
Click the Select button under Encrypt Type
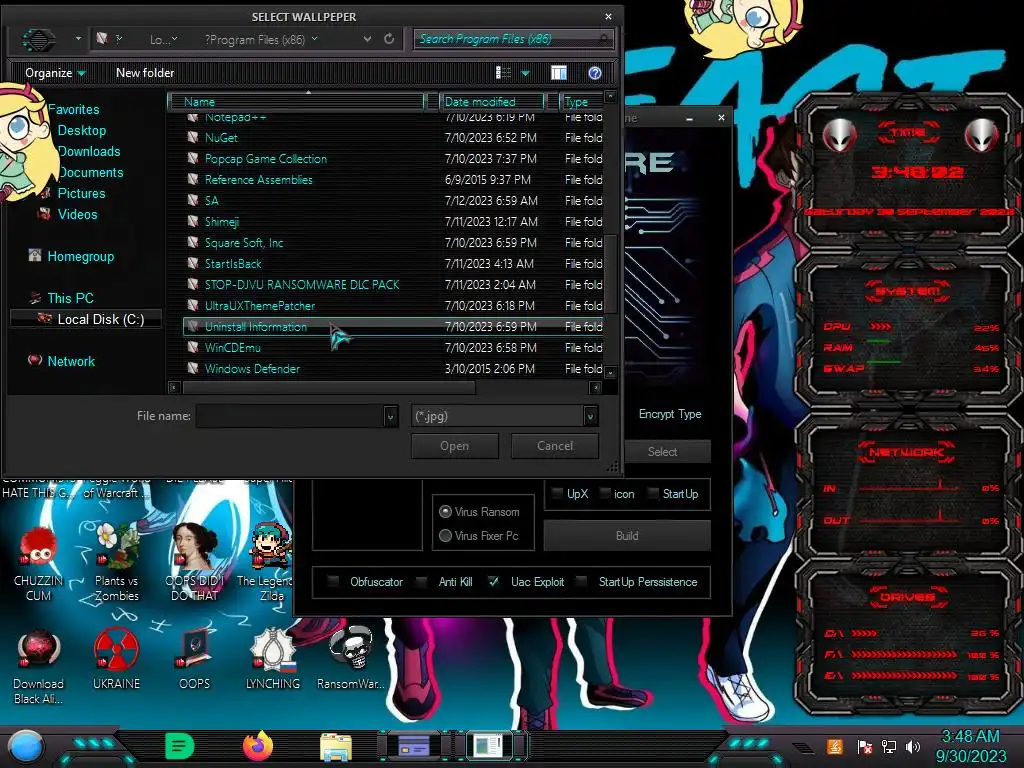click(x=662, y=451)
